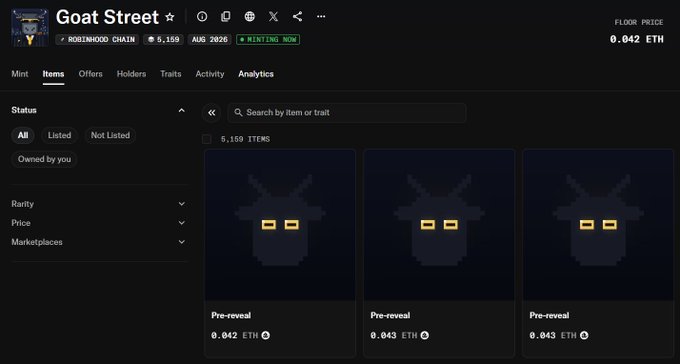Select the Listed status filter
This screenshot has width=680, height=364.
(59, 135)
